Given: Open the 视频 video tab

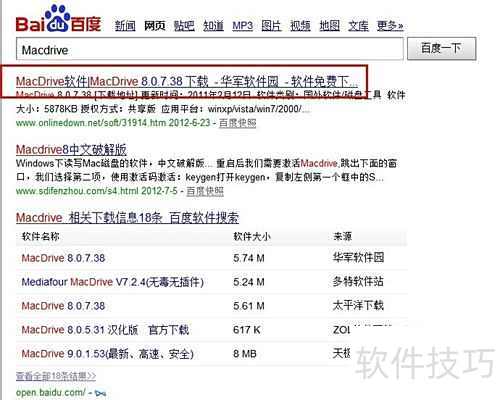Looking at the screenshot, I should click(300, 25).
